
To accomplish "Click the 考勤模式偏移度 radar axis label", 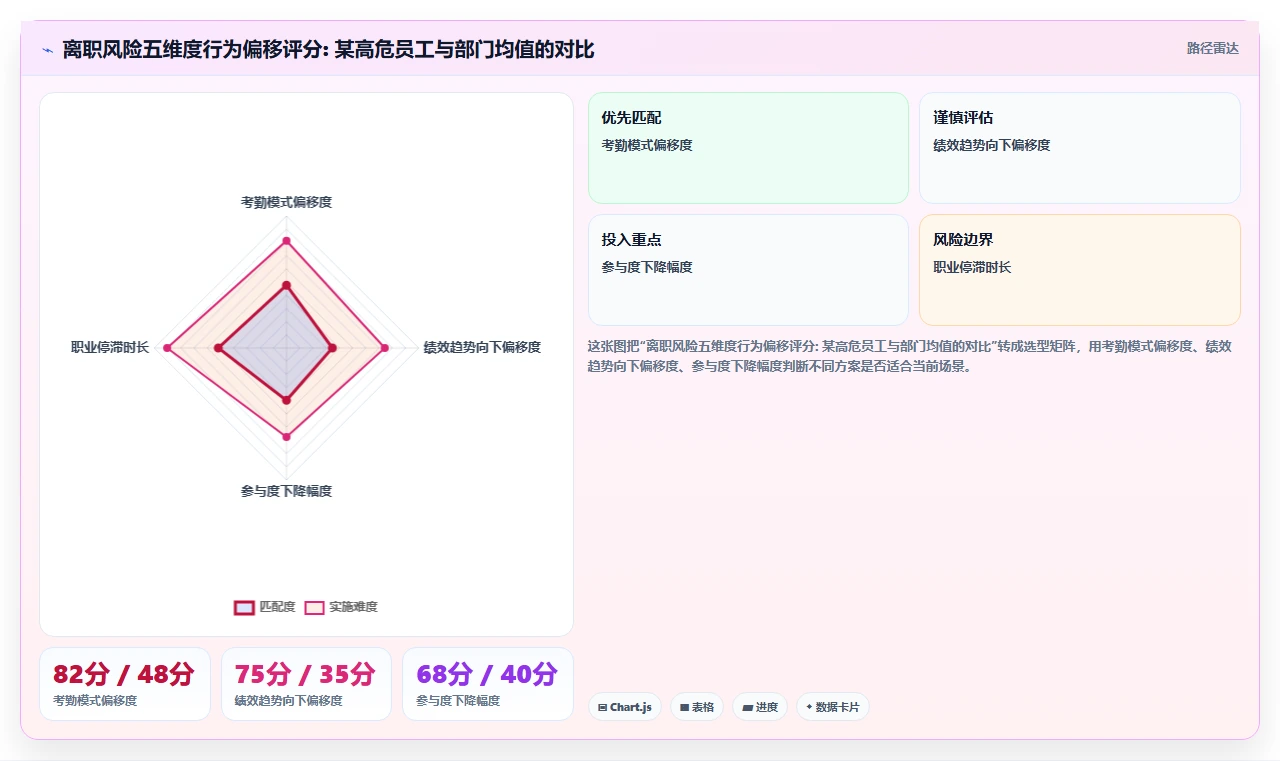I will tap(286, 202).
